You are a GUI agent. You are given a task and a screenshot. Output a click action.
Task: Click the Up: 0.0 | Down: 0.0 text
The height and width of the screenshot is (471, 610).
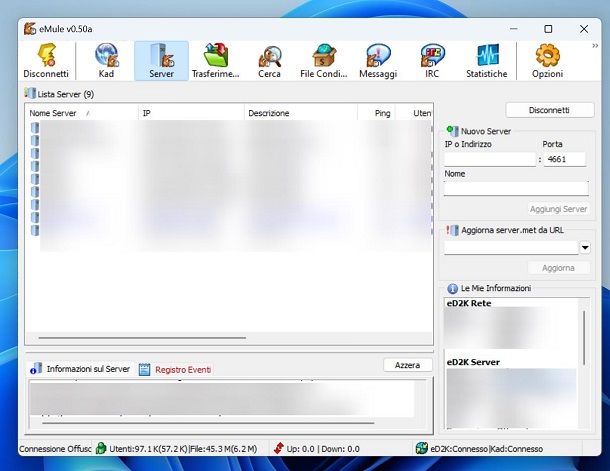(x=323, y=449)
